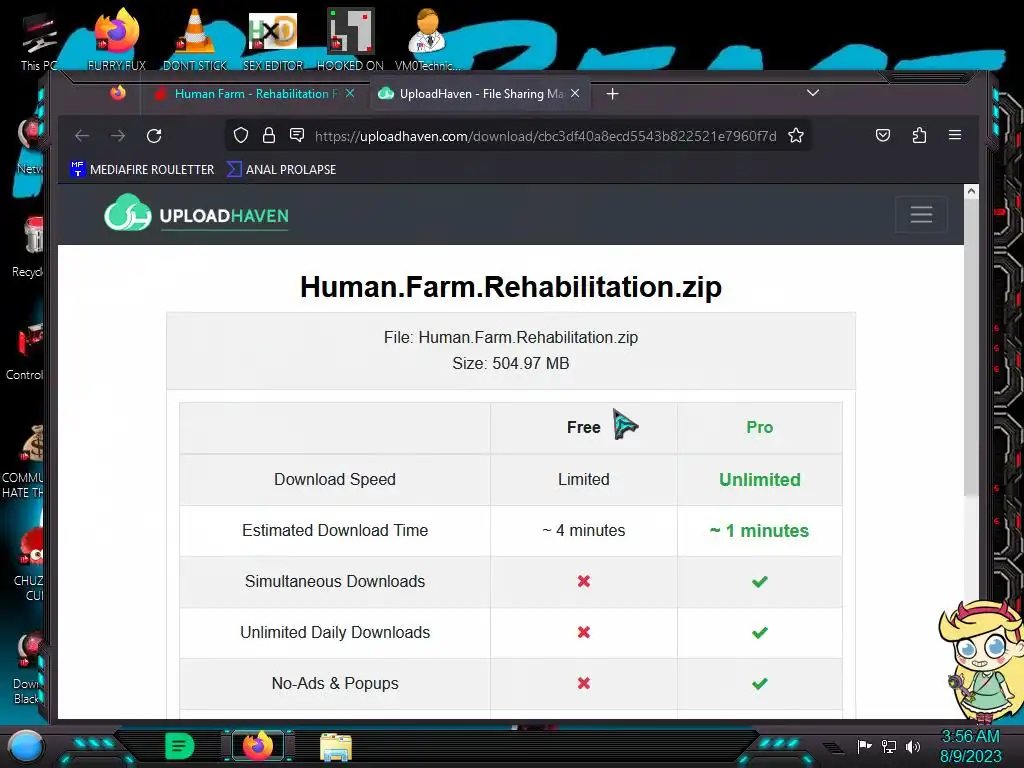The width and height of the screenshot is (1024, 768).
Task: Click red X for Simultaneous Downloads
Action: (584, 581)
